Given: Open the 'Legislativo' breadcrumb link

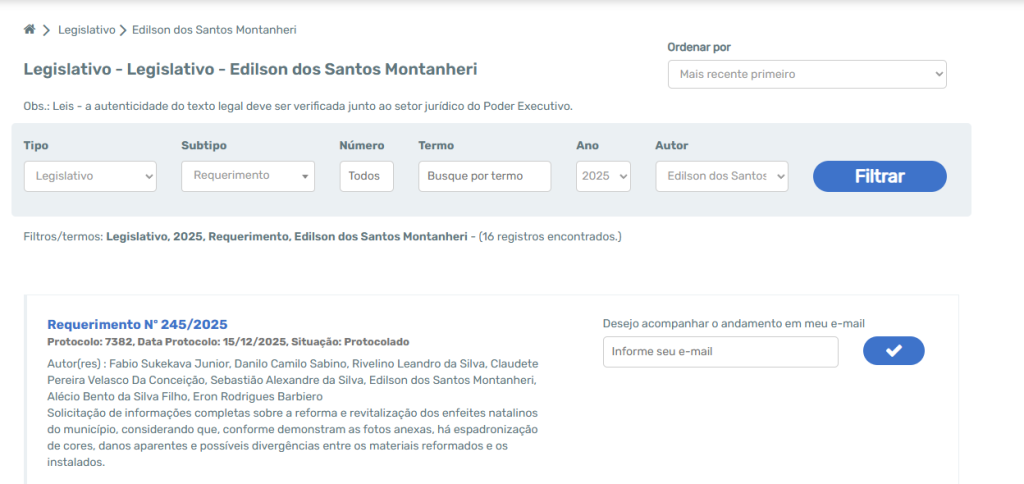Looking at the screenshot, I should click(x=86, y=30).
